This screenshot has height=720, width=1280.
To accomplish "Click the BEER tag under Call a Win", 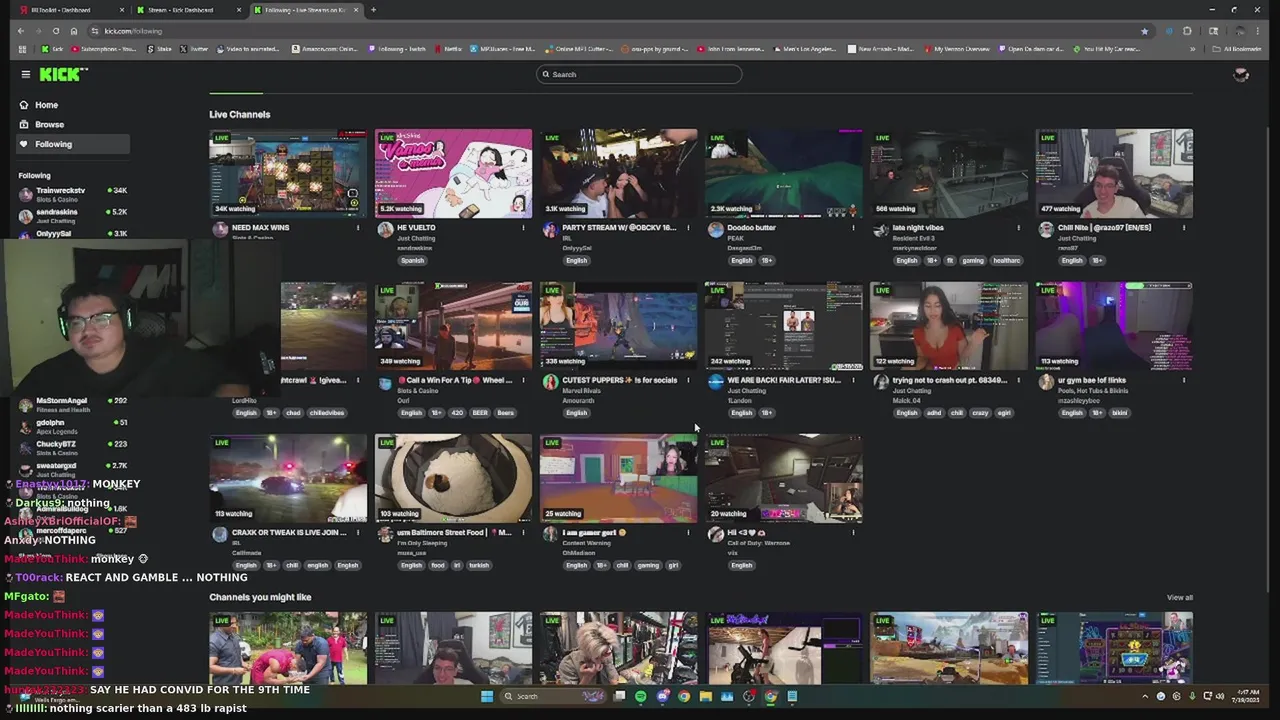I will coord(479,413).
